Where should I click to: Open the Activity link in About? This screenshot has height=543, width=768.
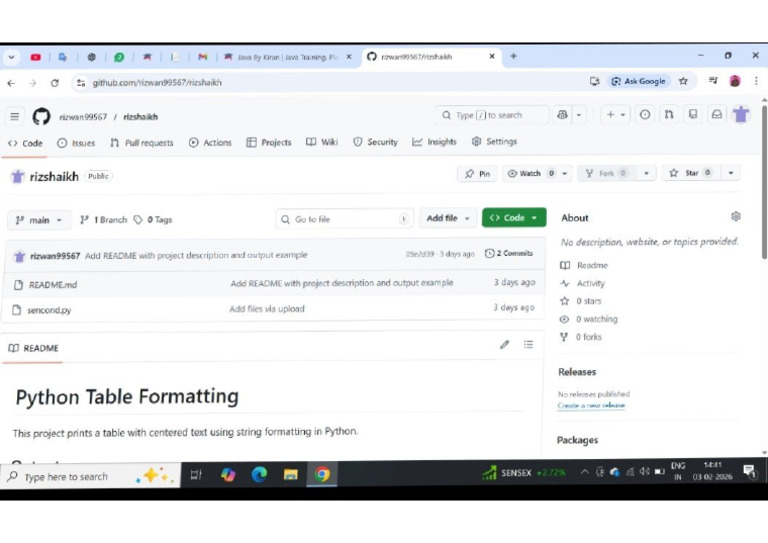[x=582, y=283]
